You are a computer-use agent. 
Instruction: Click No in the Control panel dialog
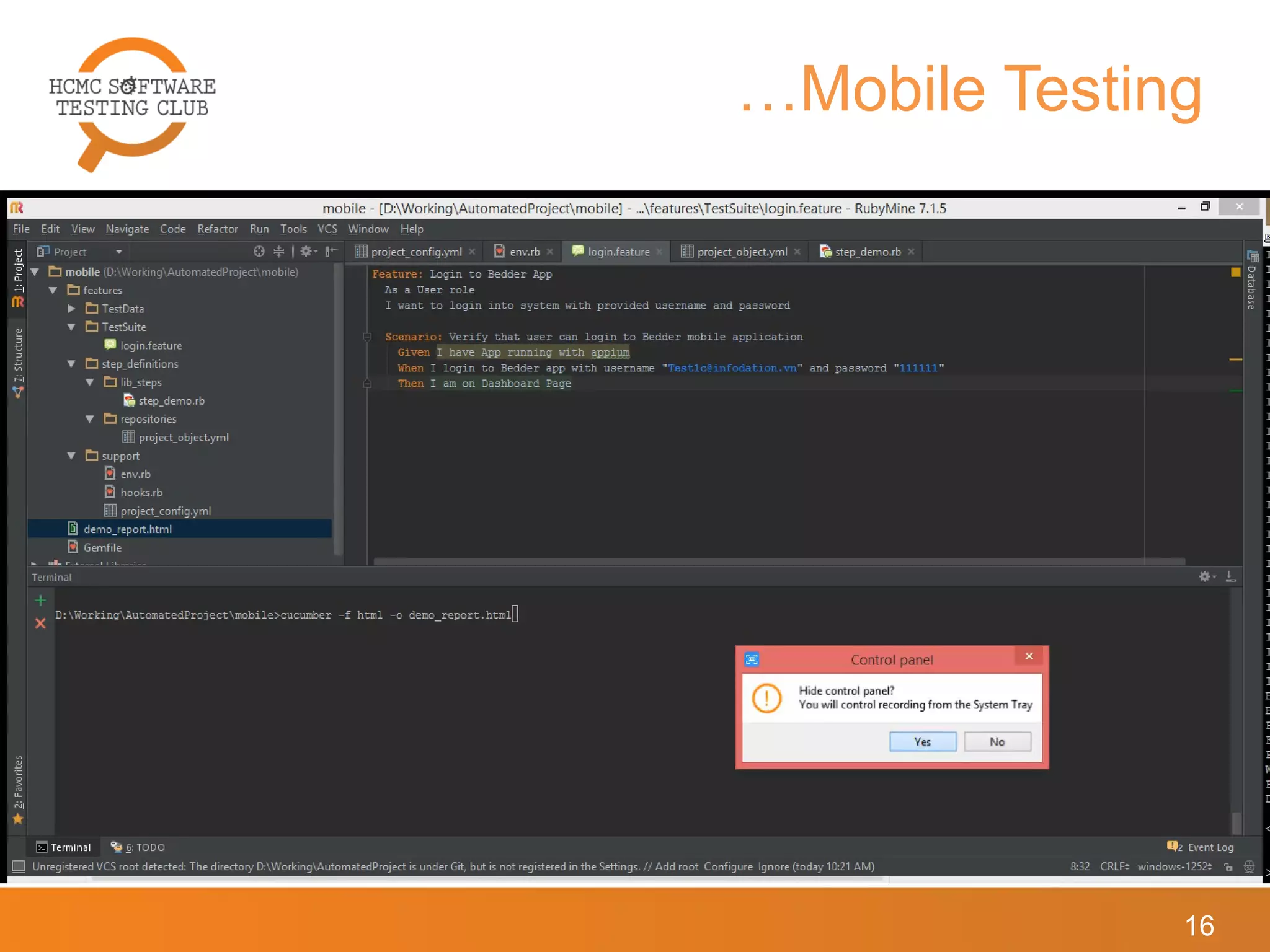click(x=997, y=741)
